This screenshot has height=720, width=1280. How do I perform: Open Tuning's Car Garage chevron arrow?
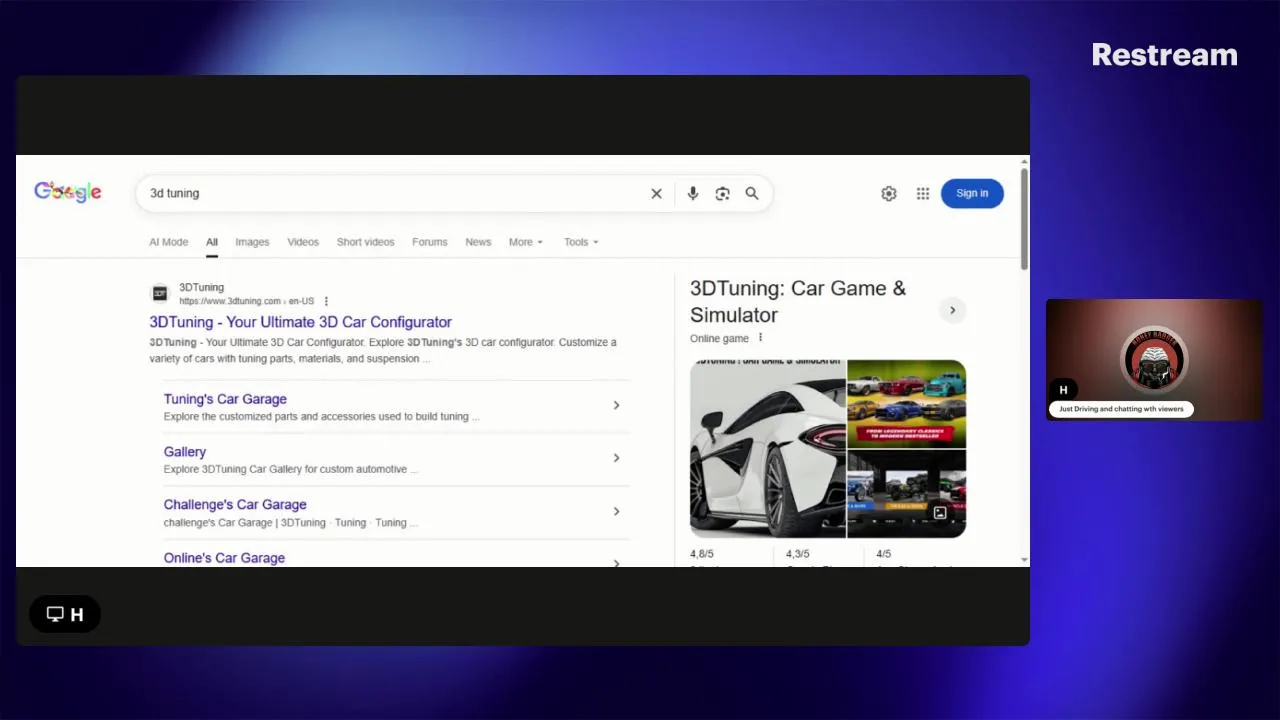coord(616,405)
